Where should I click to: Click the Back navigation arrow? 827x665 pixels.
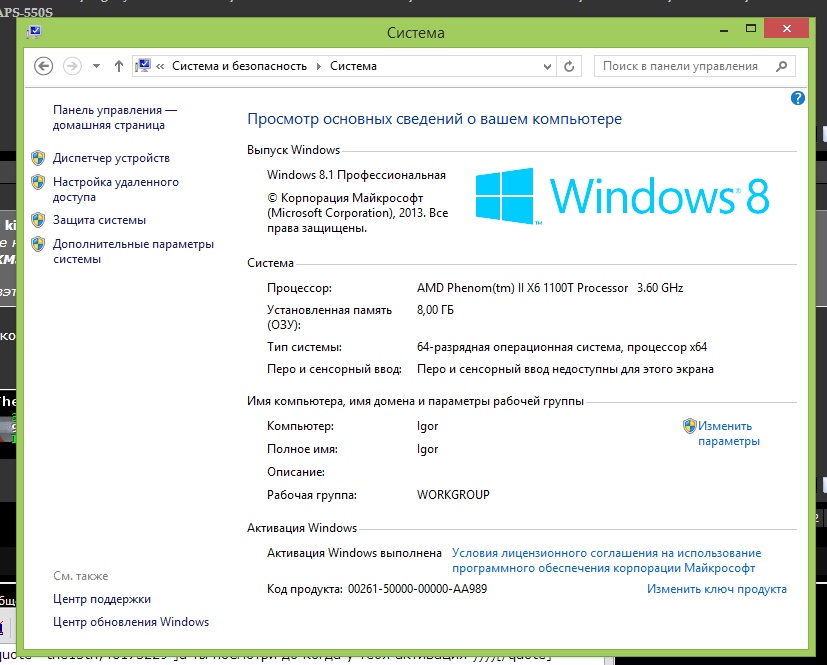pos(43,66)
